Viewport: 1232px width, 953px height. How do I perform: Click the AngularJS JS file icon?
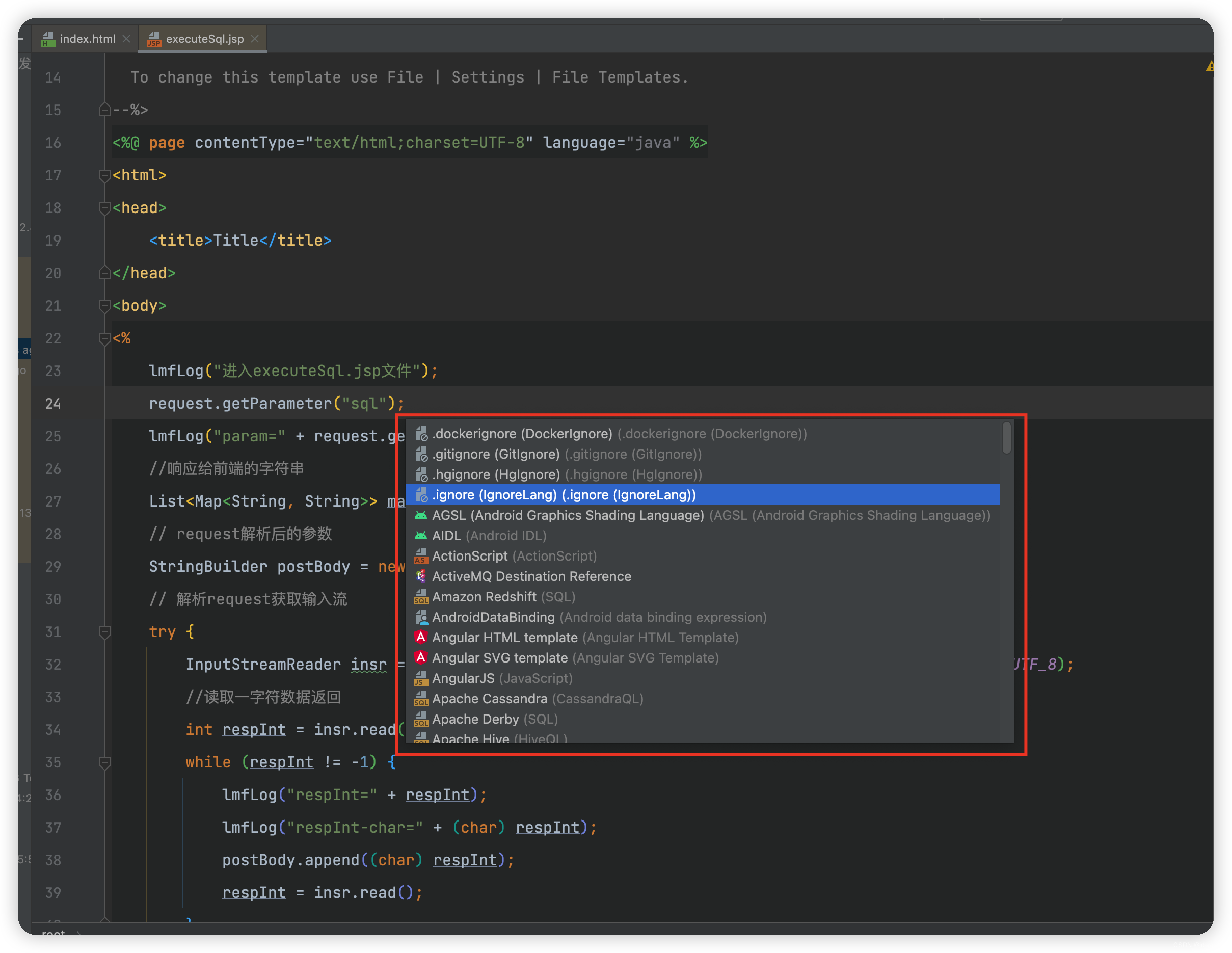(x=421, y=678)
